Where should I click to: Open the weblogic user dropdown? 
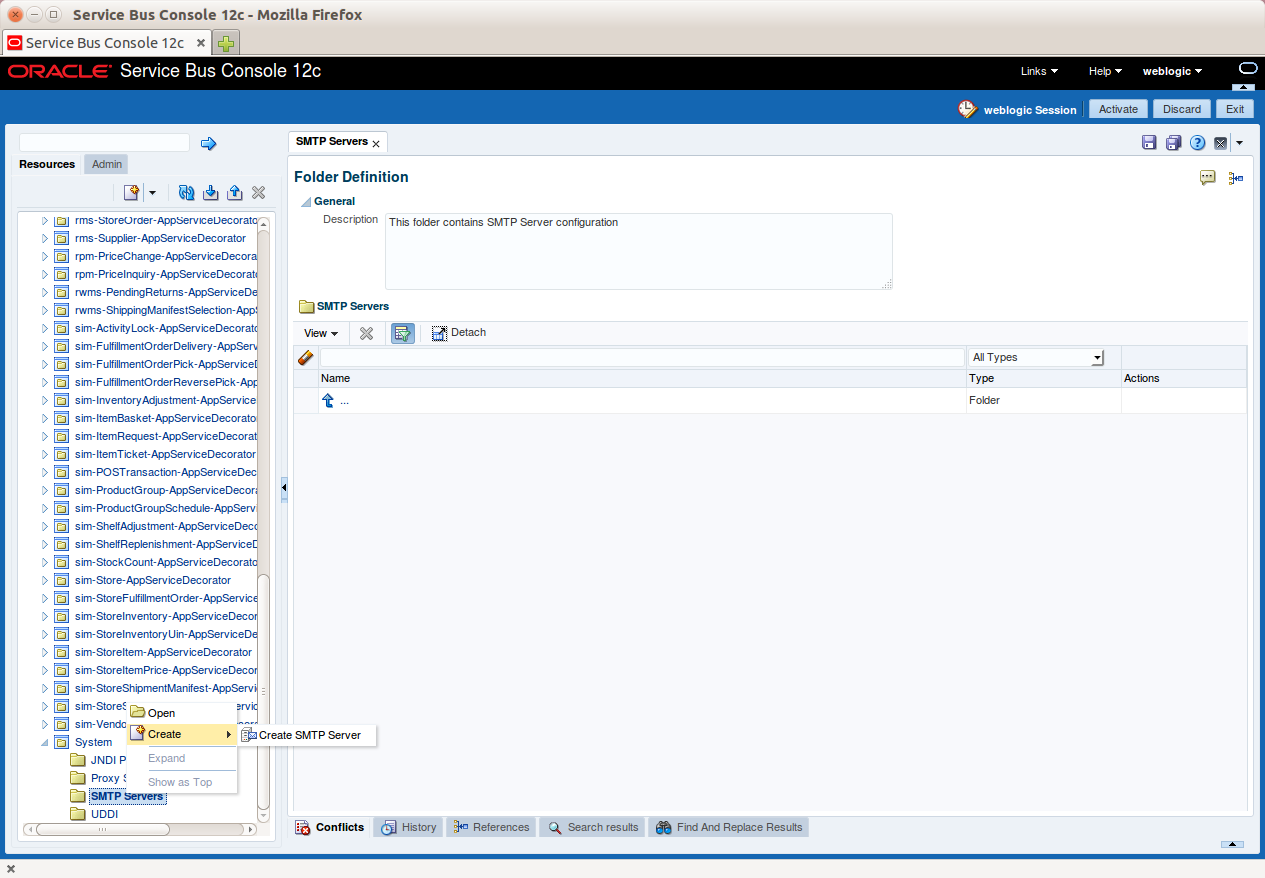[x=1172, y=71]
